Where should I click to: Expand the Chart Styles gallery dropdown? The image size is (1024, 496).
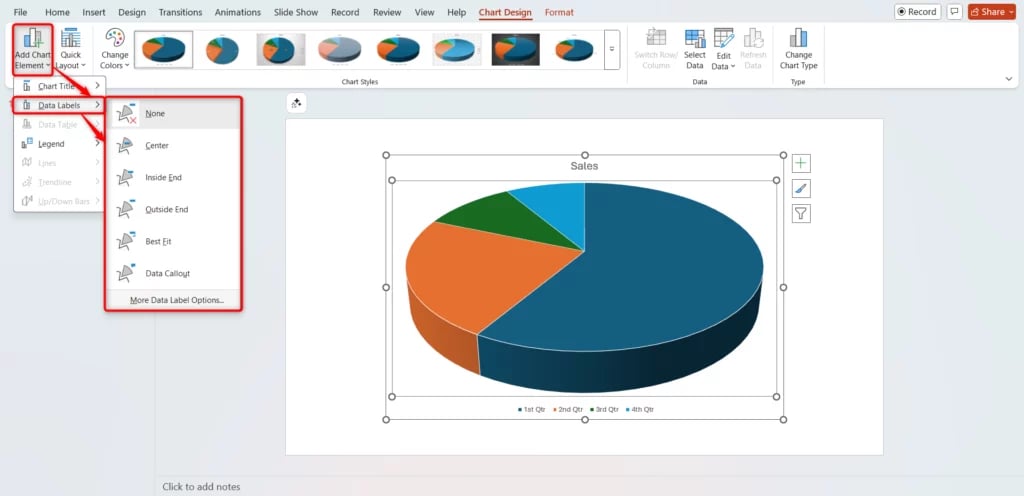[612, 49]
